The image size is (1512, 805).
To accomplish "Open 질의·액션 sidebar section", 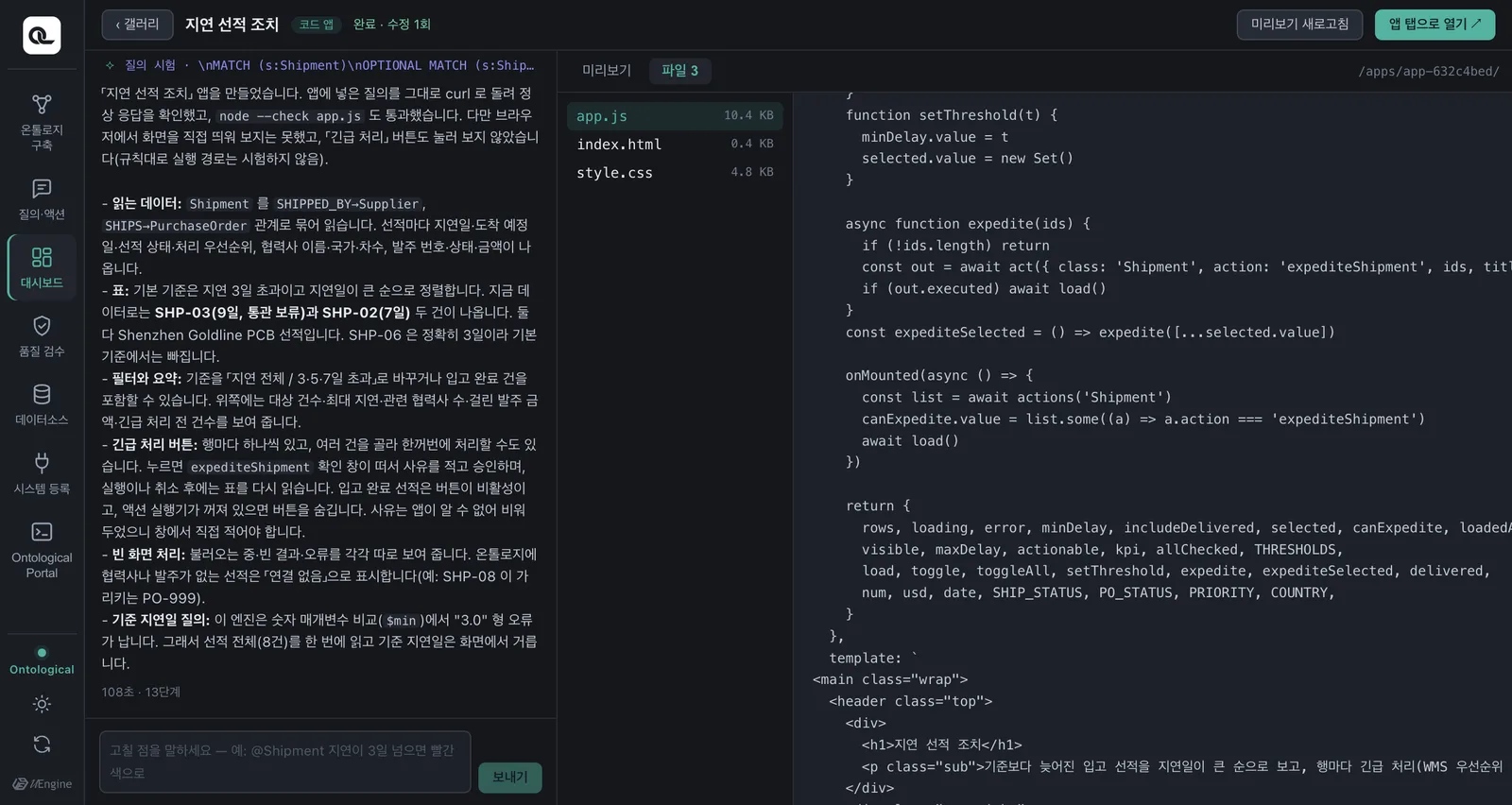I will [42, 199].
